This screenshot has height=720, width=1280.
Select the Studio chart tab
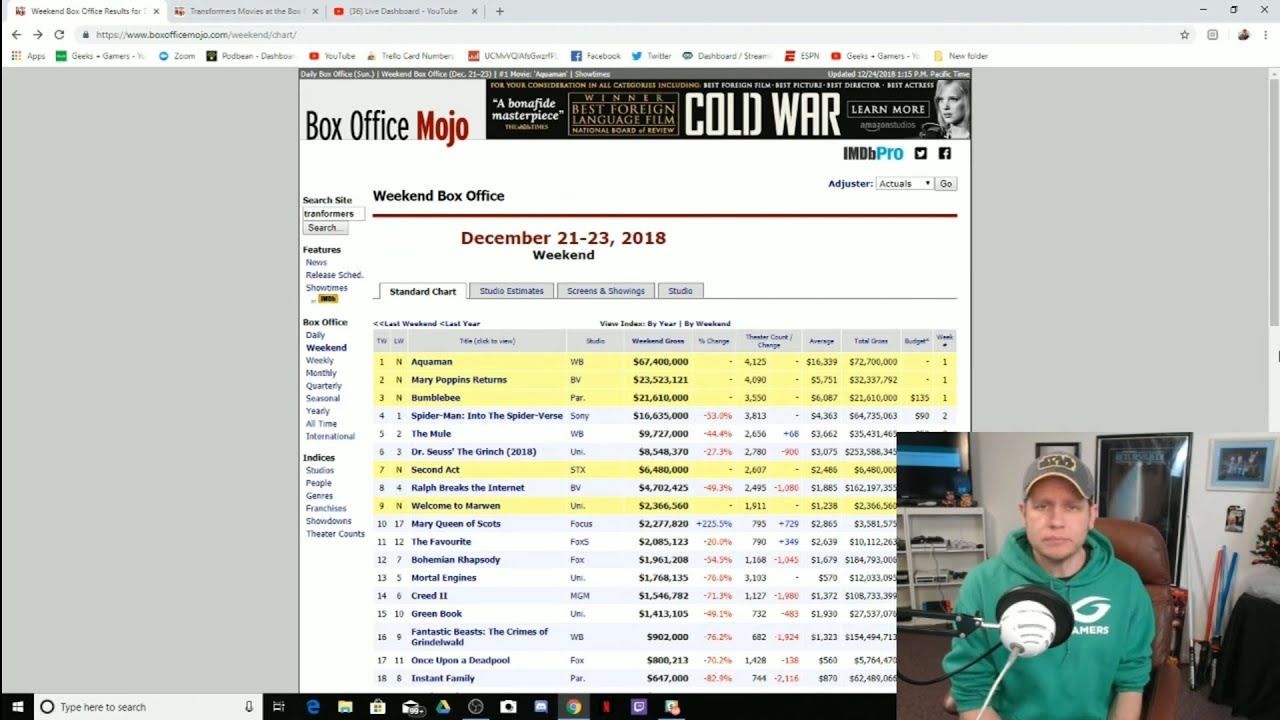click(680, 291)
